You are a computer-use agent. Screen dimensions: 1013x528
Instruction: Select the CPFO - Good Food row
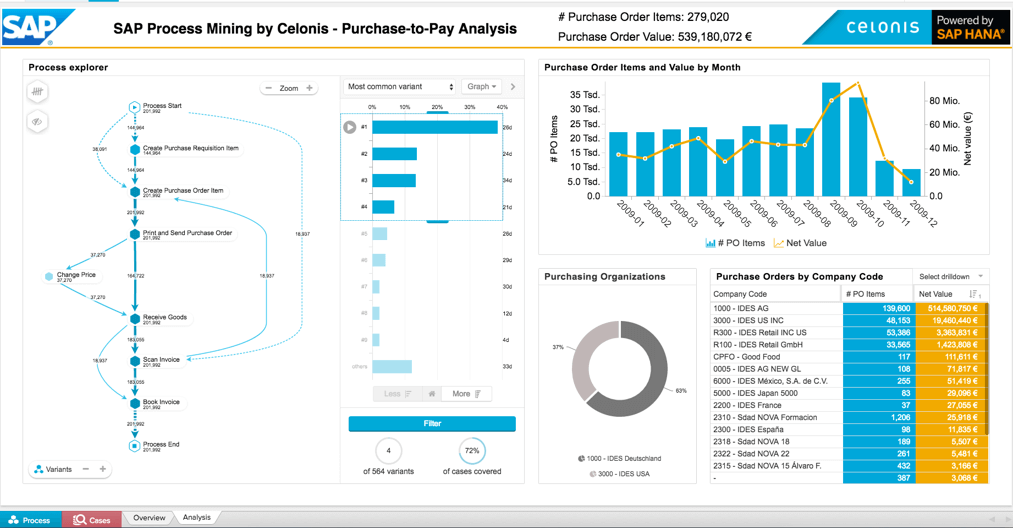pos(849,357)
